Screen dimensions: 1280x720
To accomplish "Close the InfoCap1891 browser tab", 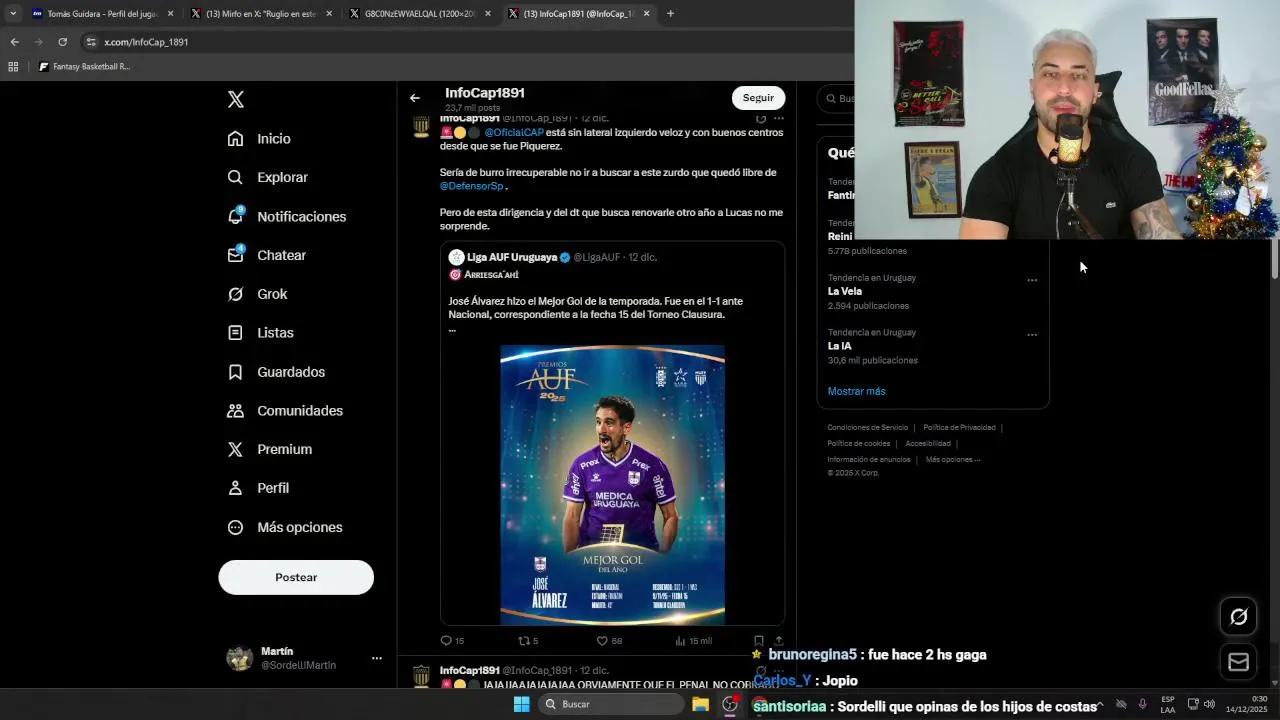I will click(647, 14).
